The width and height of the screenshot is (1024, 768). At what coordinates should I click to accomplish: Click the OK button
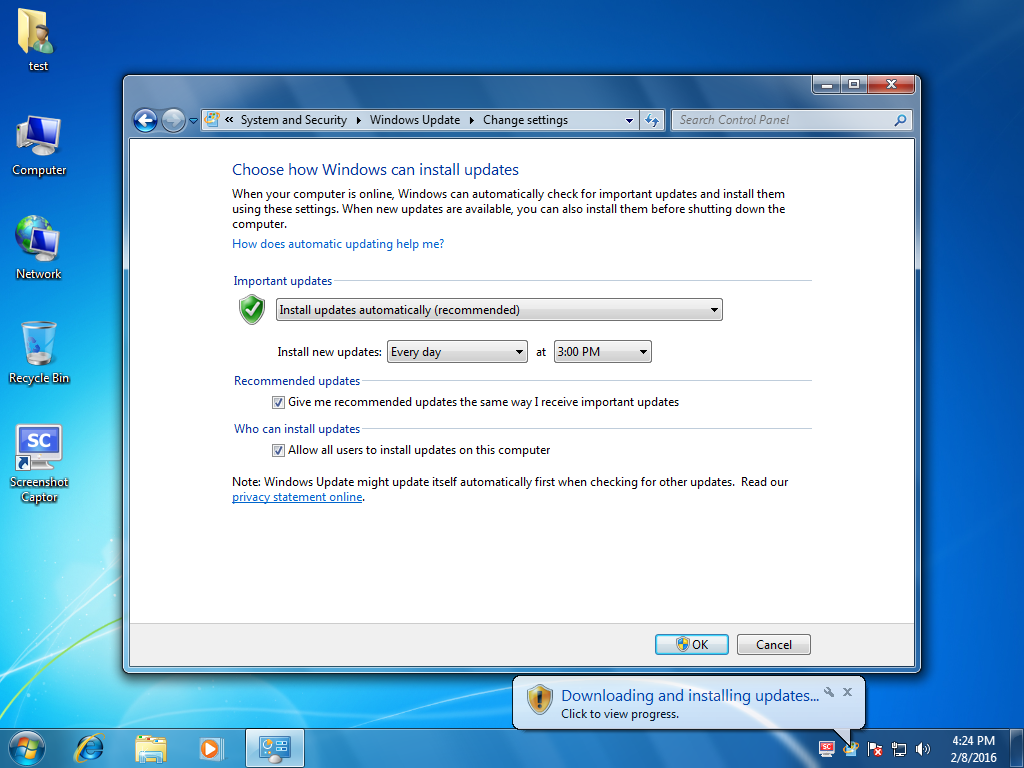click(x=692, y=645)
